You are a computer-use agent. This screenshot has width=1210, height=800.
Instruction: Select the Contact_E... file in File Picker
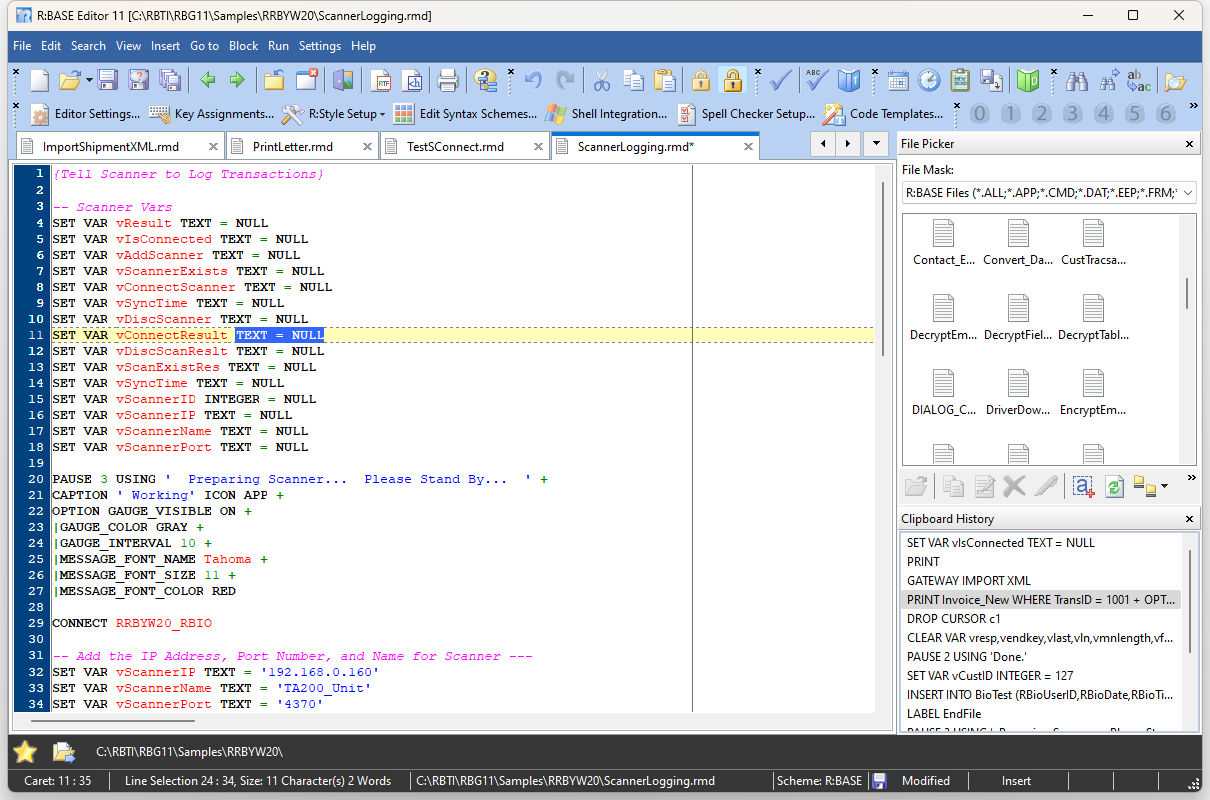click(943, 243)
